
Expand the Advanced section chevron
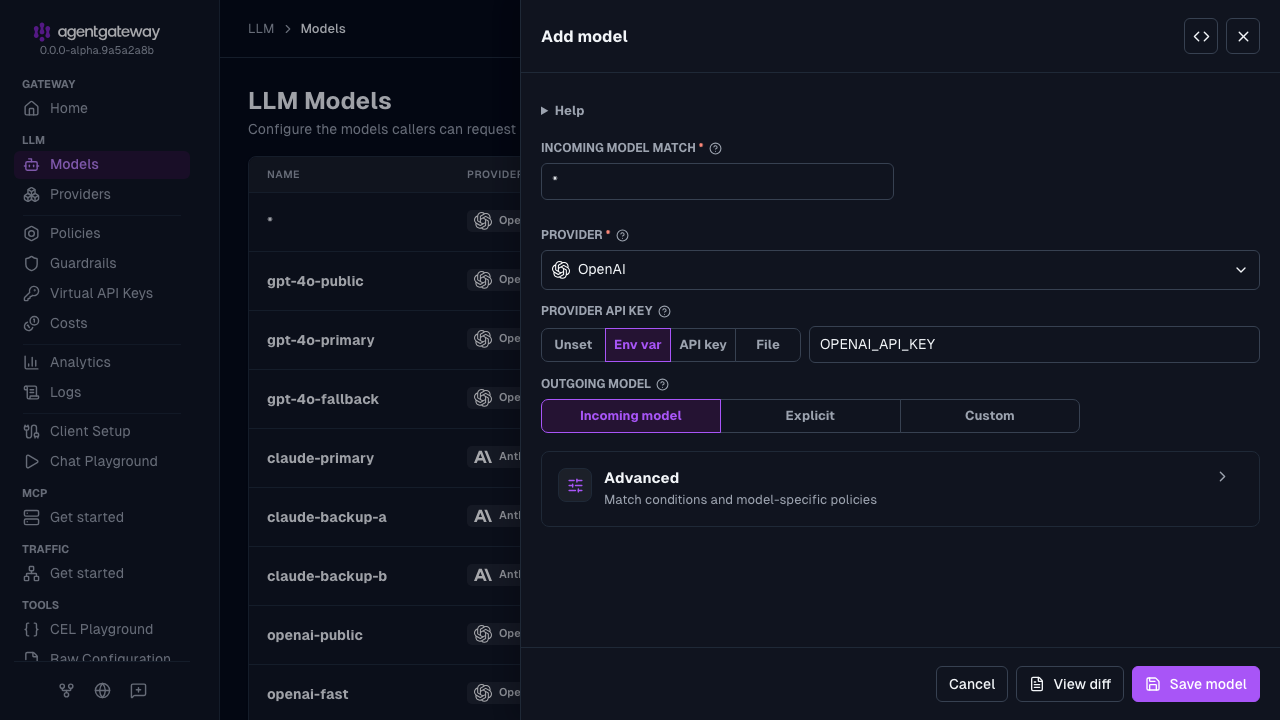coord(1222,477)
